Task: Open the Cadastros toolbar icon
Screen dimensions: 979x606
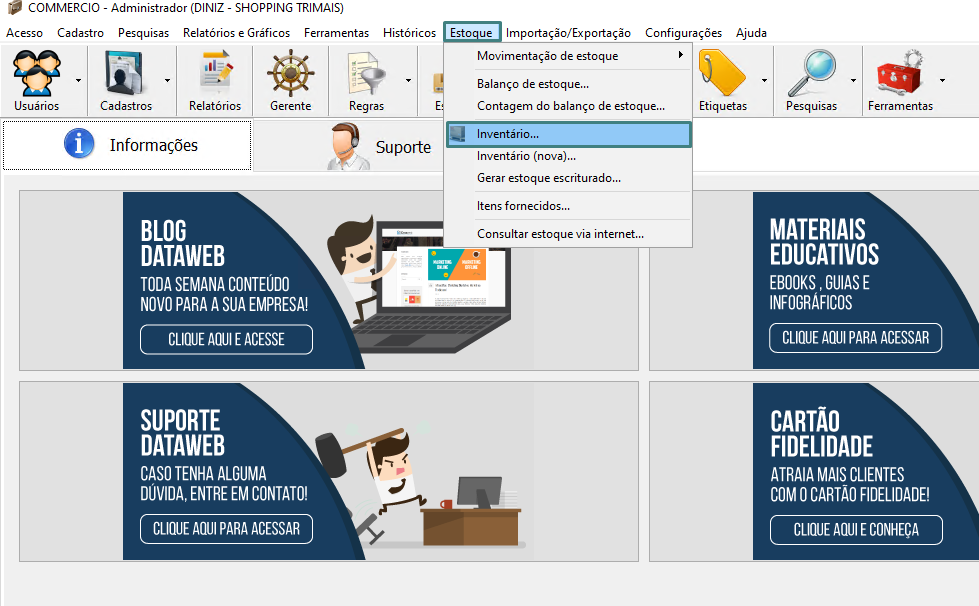Action: click(126, 74)
